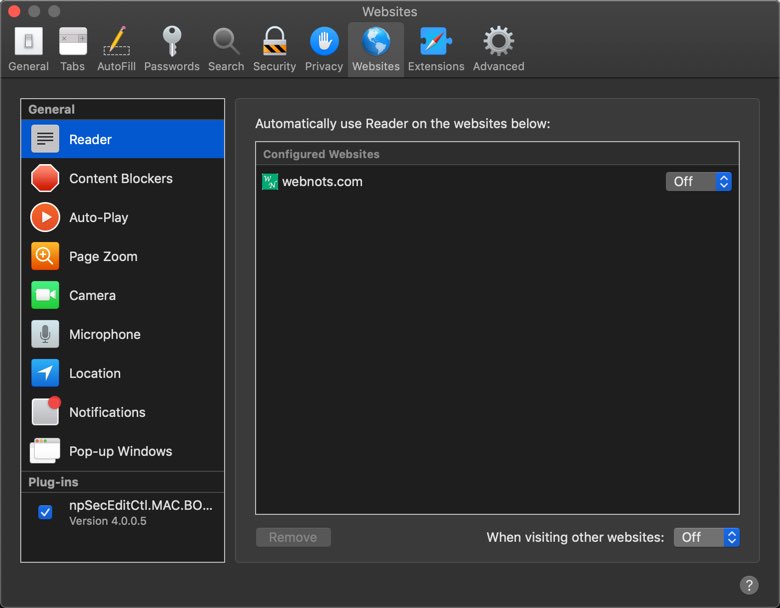Toggle the npSecEditCtl plug-in checkbox
The height and width of the screenshot is (608, 780).
[x=45, y=512]
